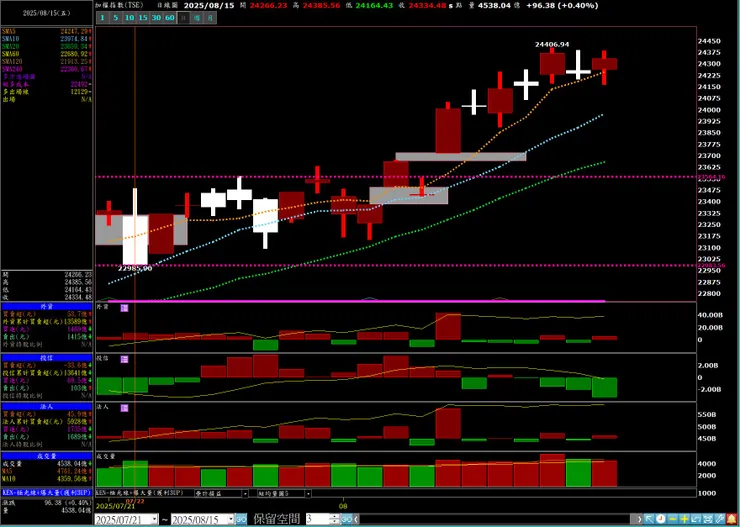Click the 投信累計買賣超 row
This screenshot has height=527, width=740.
click(47, 373)
